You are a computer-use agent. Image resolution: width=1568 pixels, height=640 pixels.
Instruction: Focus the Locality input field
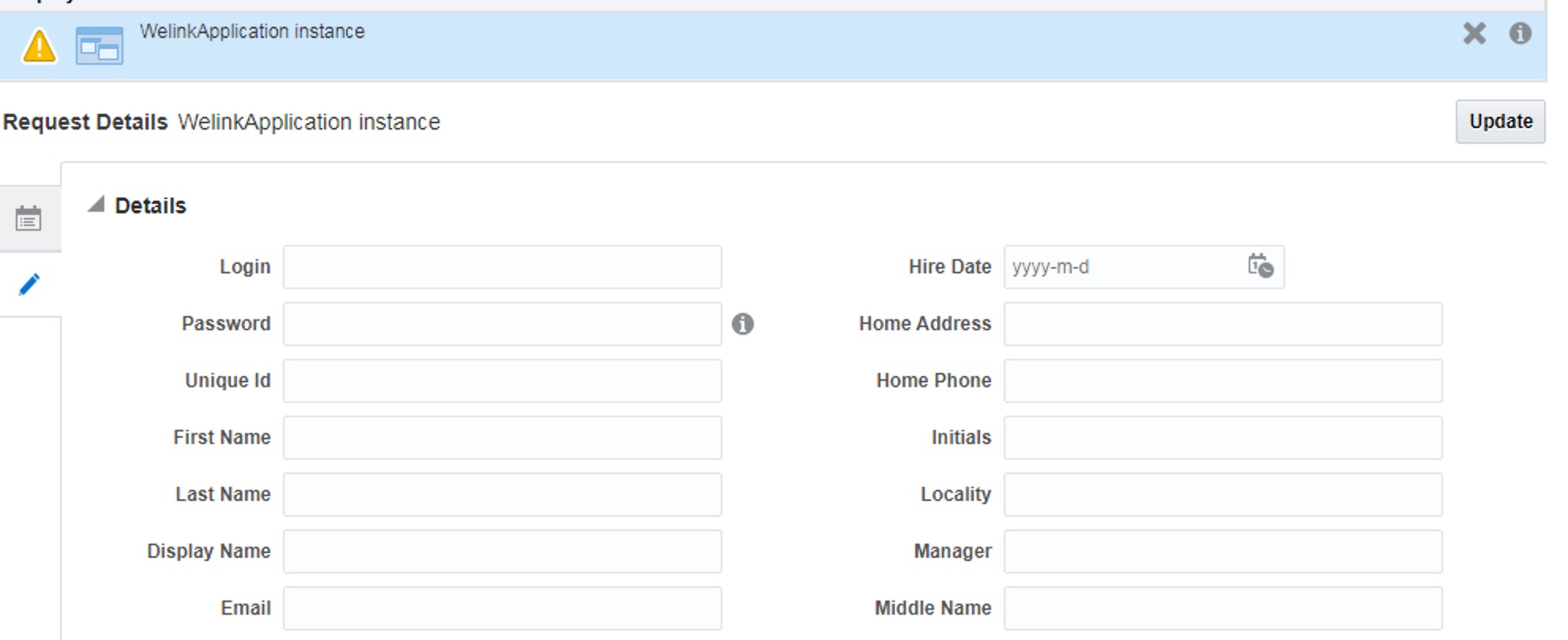1223,495
